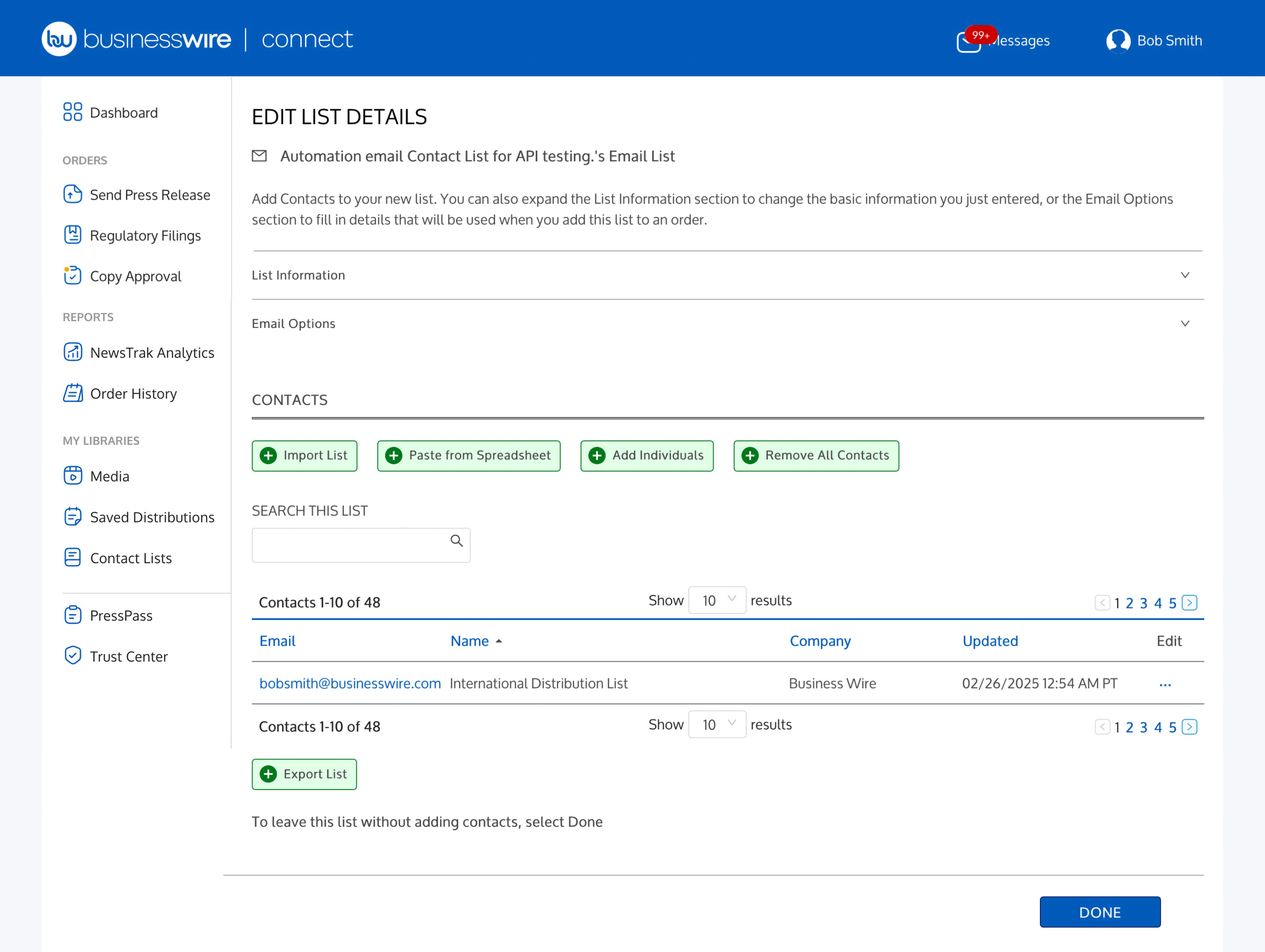Click the Send Press Release icon
Image resolution: width=1265 pixels, height=952 pixels.
coord(73,194)
